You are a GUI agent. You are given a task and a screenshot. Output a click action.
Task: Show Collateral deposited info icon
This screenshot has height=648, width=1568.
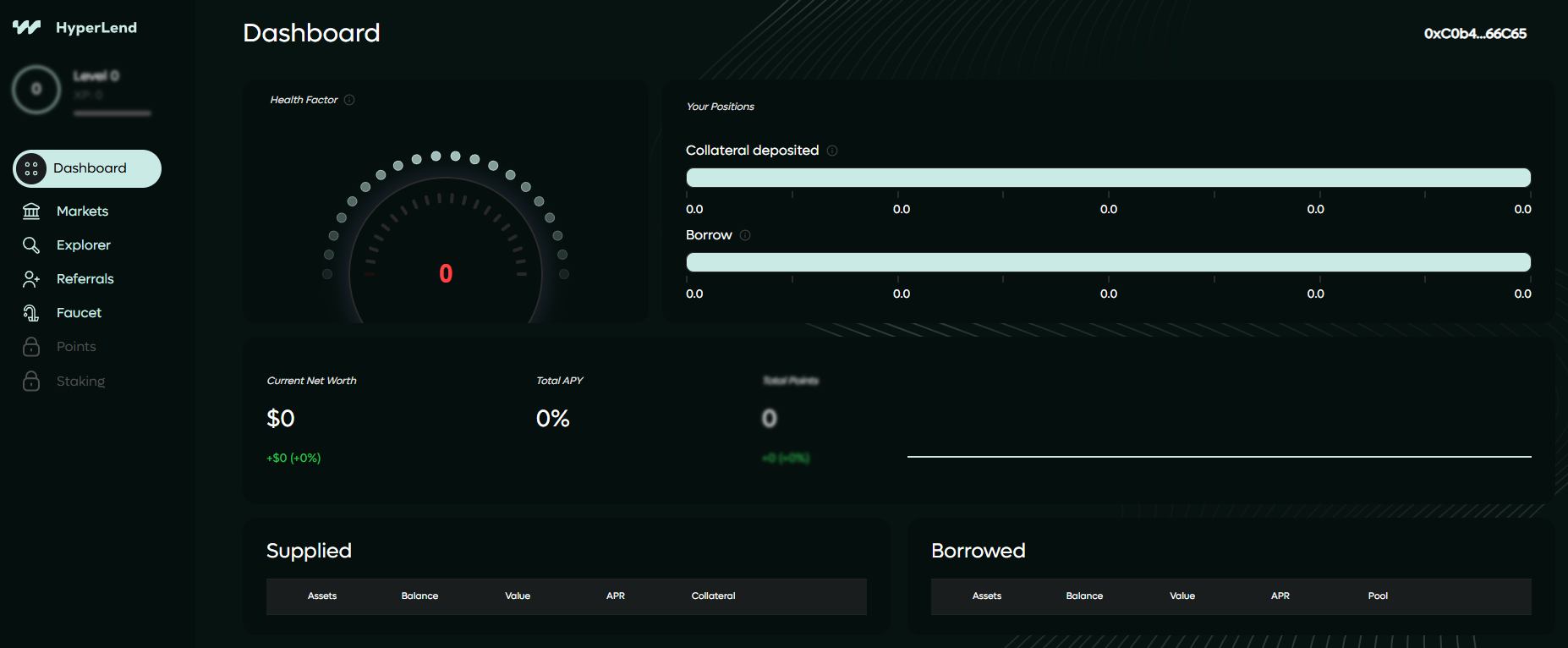pos(832,151)
